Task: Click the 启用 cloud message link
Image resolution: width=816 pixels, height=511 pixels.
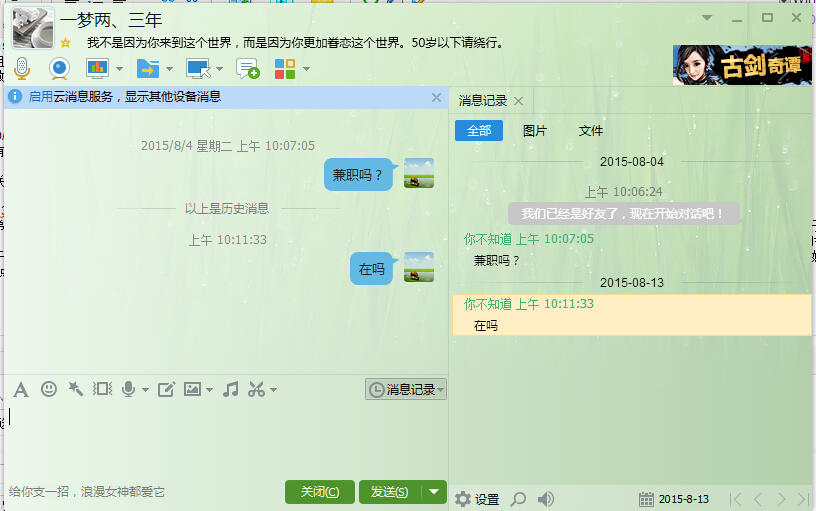Action: point(41,97)
